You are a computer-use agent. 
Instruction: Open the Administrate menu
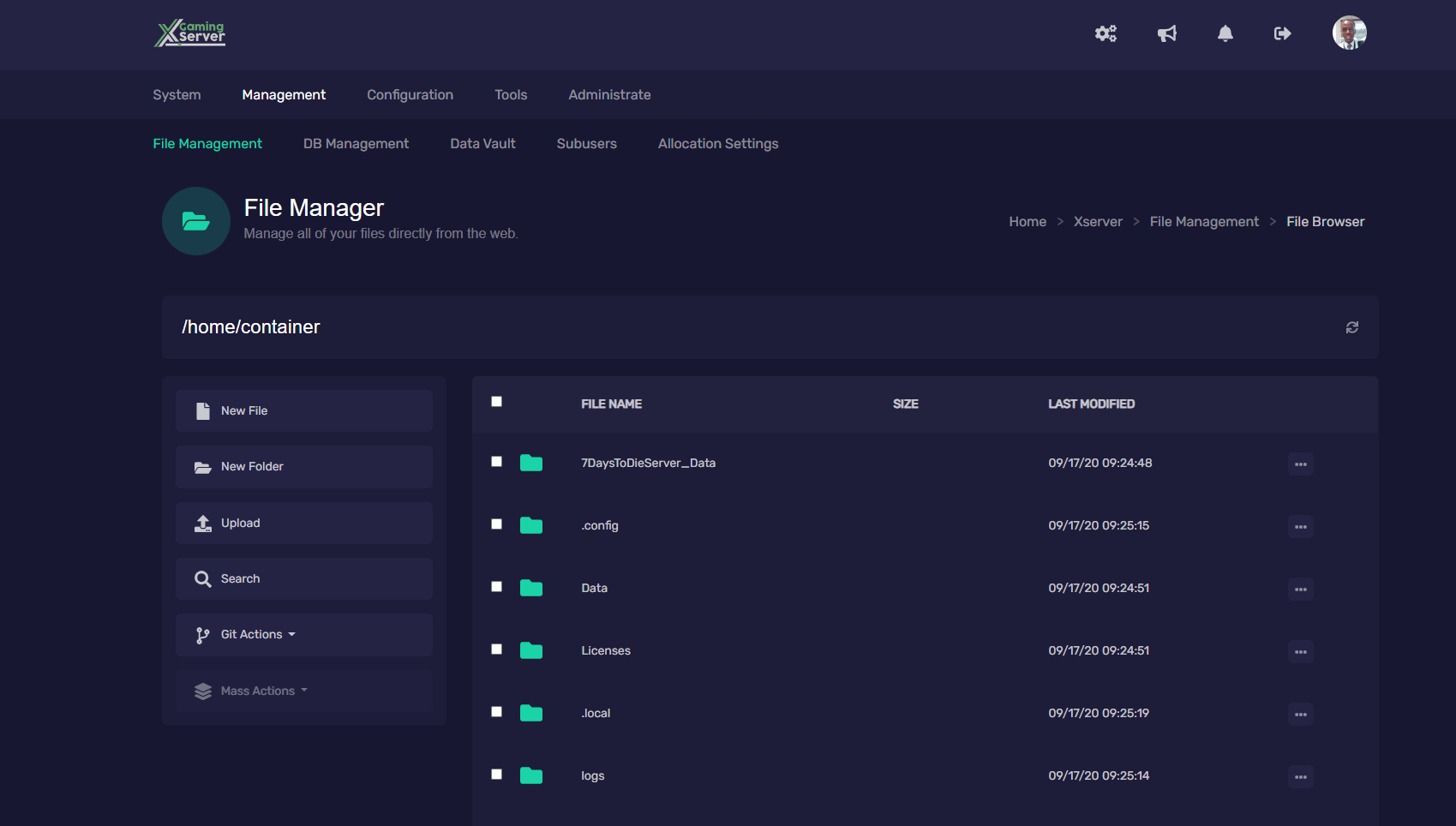point(609,94)
